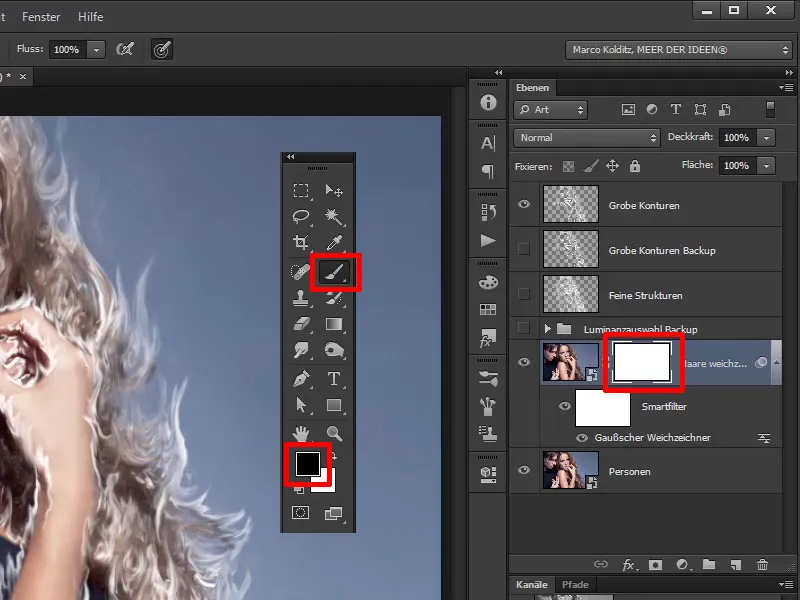This screenshot has width=800, height=600.
Task: Select the Eyedropper tool
Action: click(x=334, y=242)
